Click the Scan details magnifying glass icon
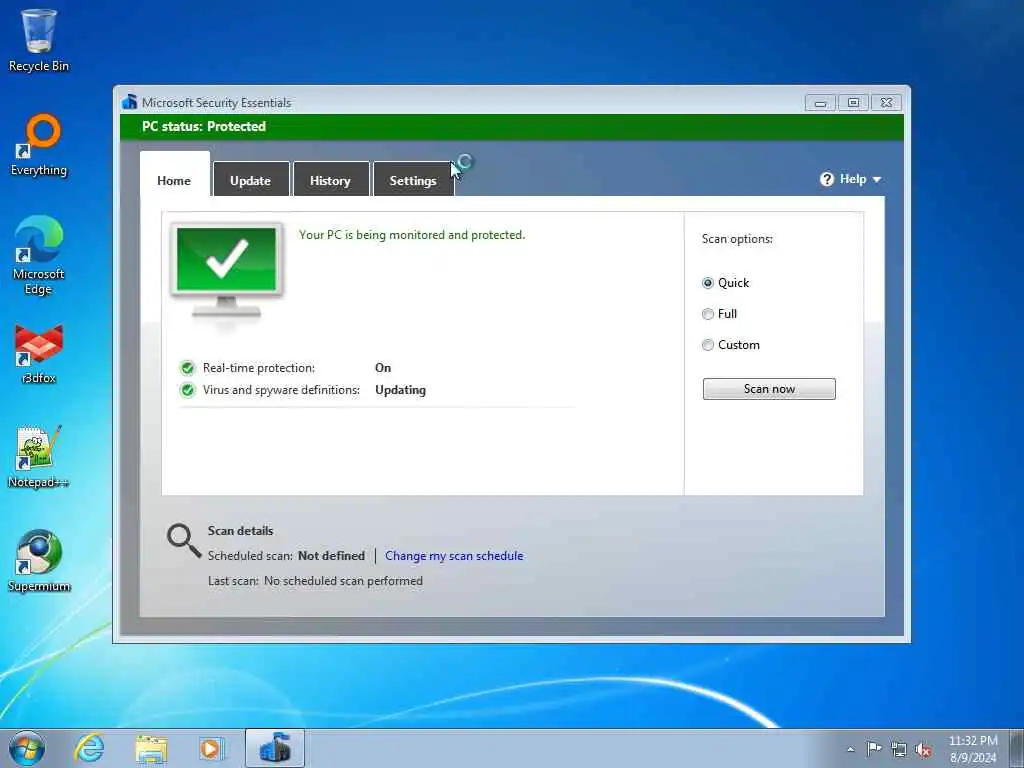1024x768 pixels. pos(184,541)
